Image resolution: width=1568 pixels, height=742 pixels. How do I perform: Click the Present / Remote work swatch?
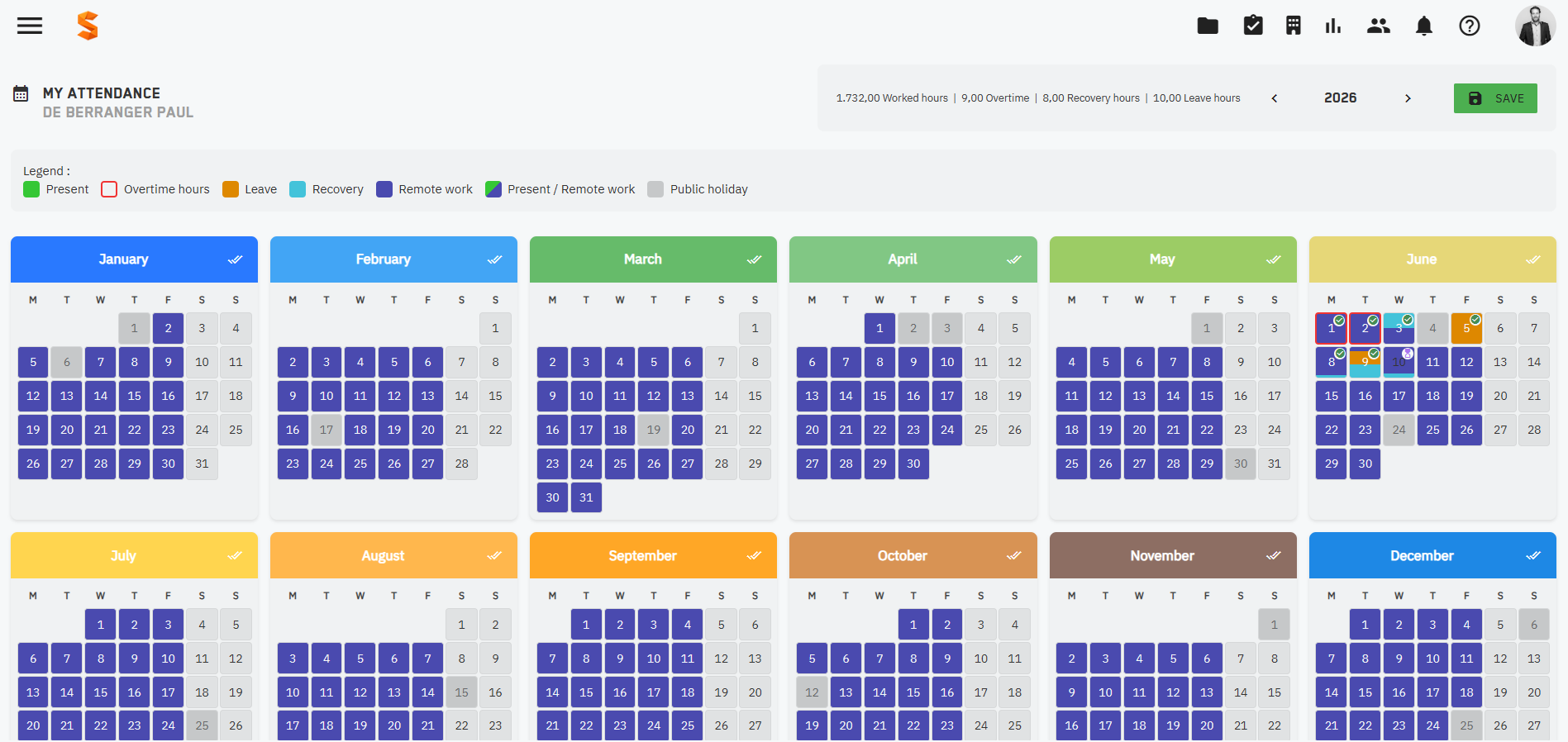tap(493, 189)
